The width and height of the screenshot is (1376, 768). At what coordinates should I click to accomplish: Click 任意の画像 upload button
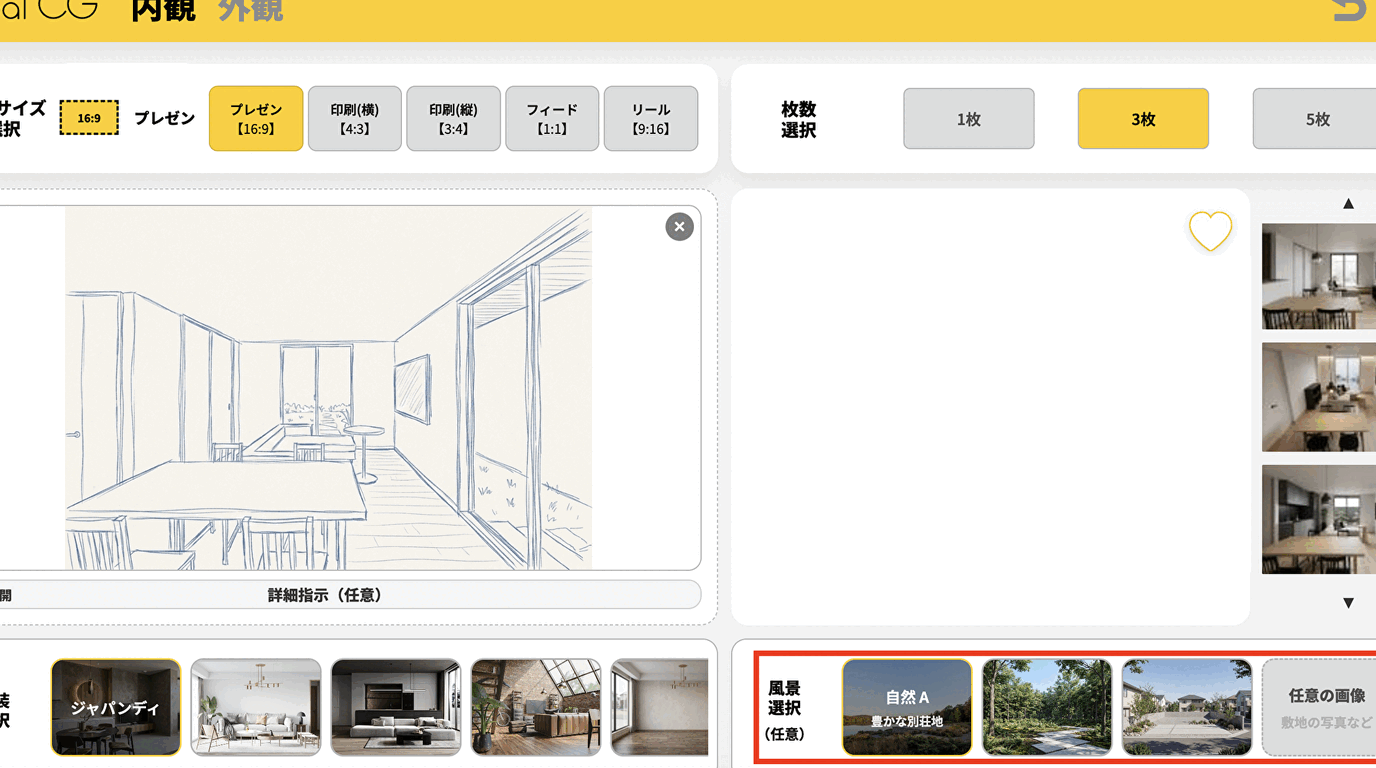click(1320, 707)
